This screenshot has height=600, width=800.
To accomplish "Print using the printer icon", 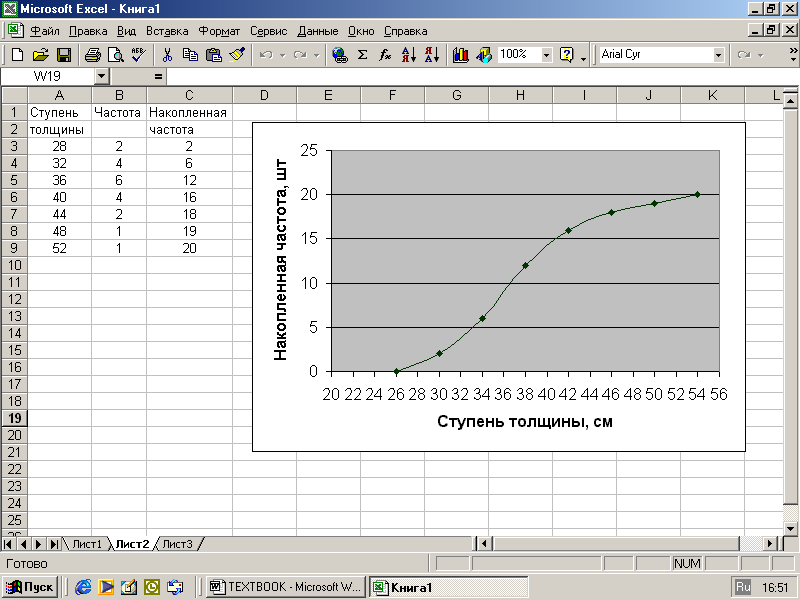I will point(93,55).
